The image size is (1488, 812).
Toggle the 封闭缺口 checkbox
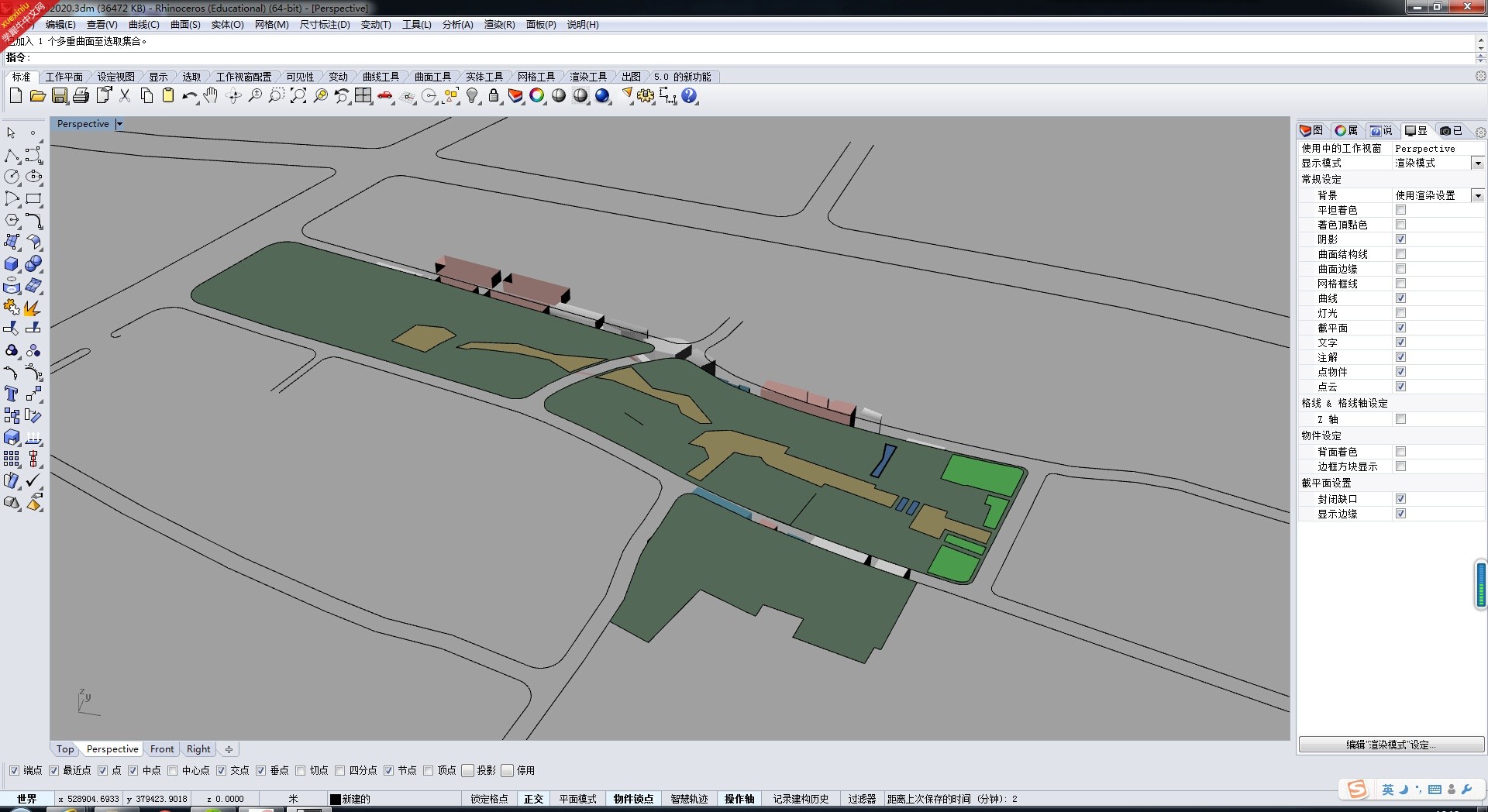[x=1400, y=499]
